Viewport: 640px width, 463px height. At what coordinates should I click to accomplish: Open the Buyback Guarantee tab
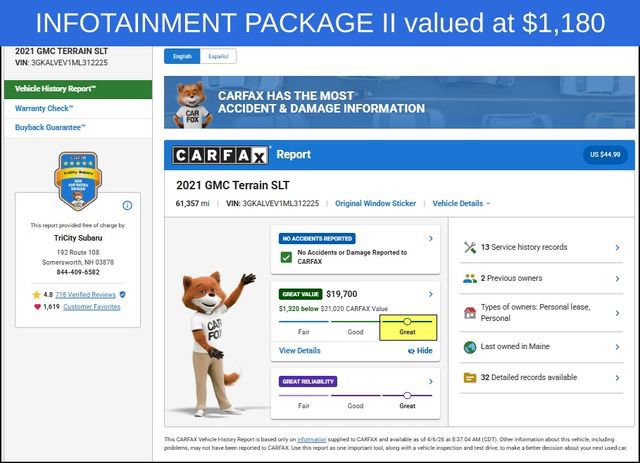pyautogui.click(x=50, y=127)
